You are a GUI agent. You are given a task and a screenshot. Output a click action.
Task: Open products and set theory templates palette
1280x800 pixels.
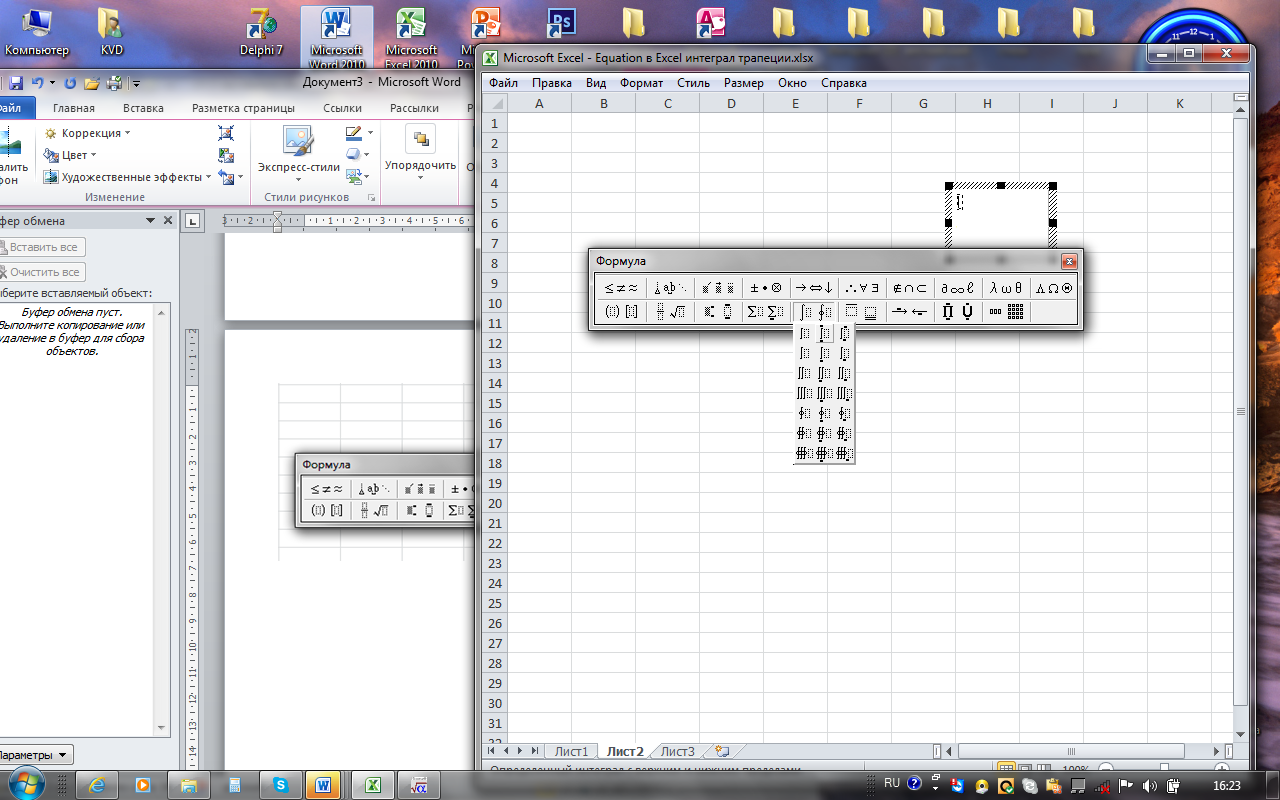(x=957, y=312)
